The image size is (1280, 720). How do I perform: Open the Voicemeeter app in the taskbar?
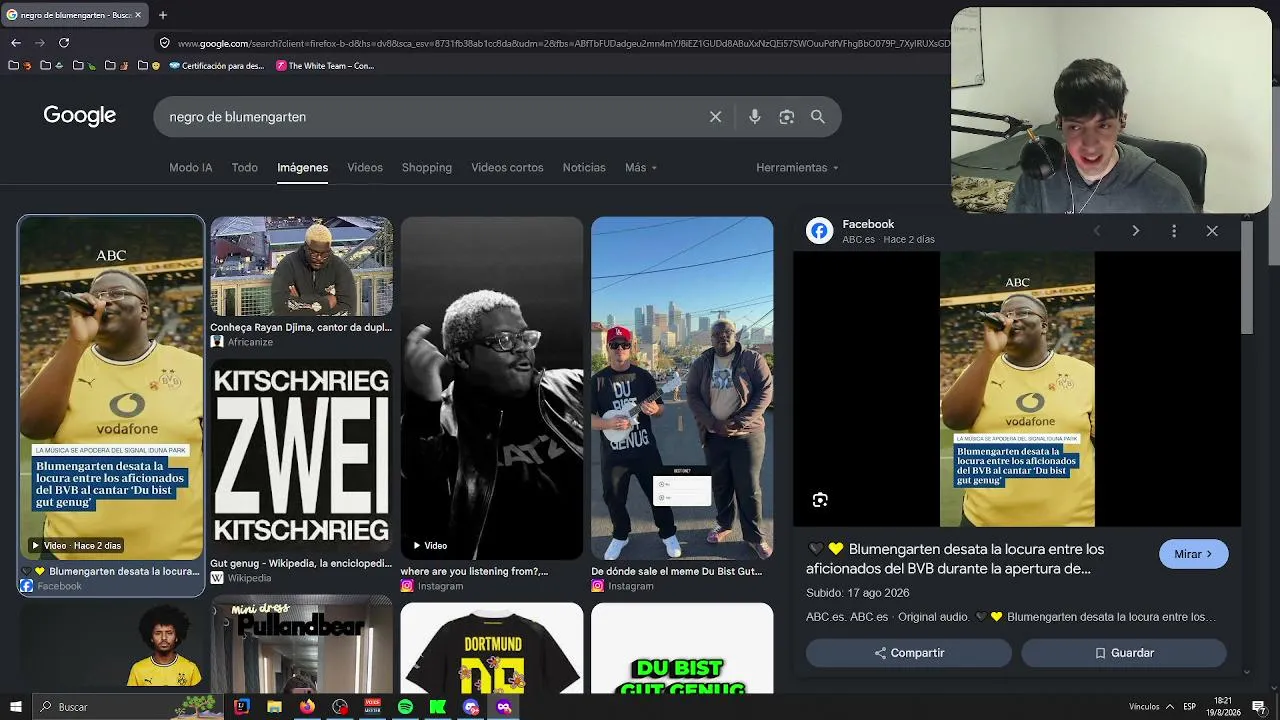[372, 707]
